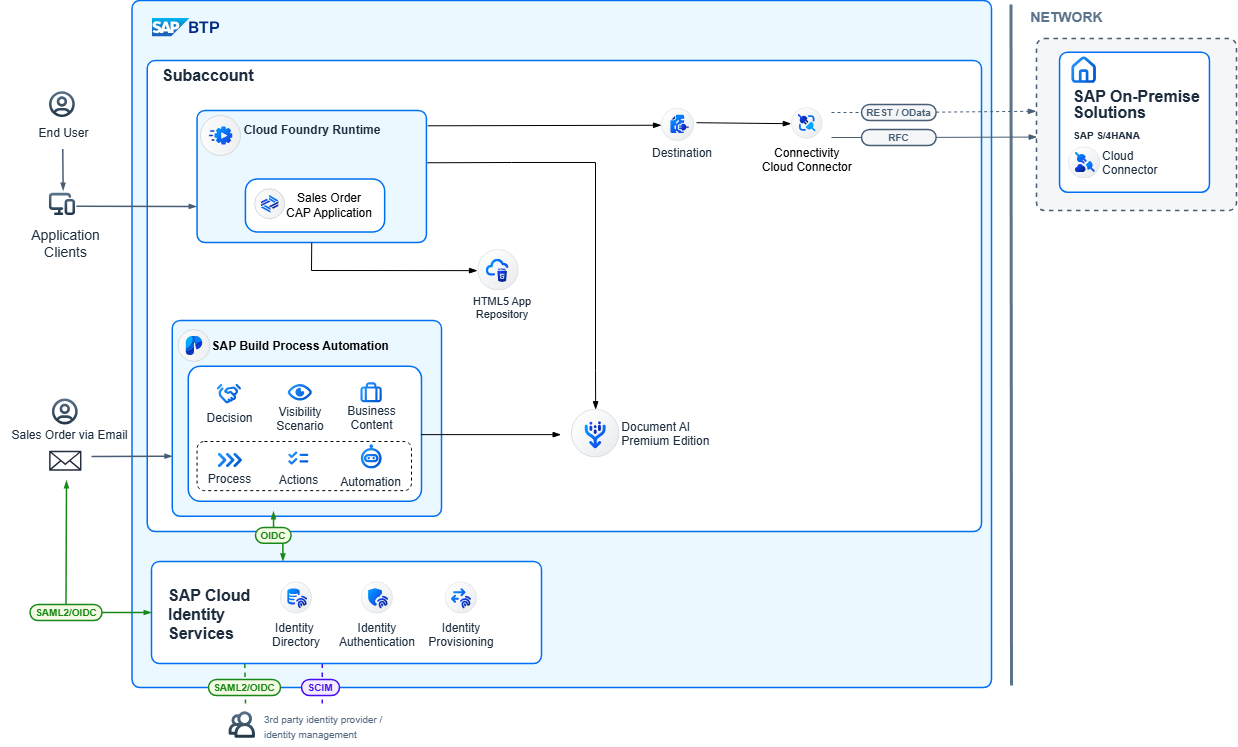Select the Destination icon

coord(679,124)
